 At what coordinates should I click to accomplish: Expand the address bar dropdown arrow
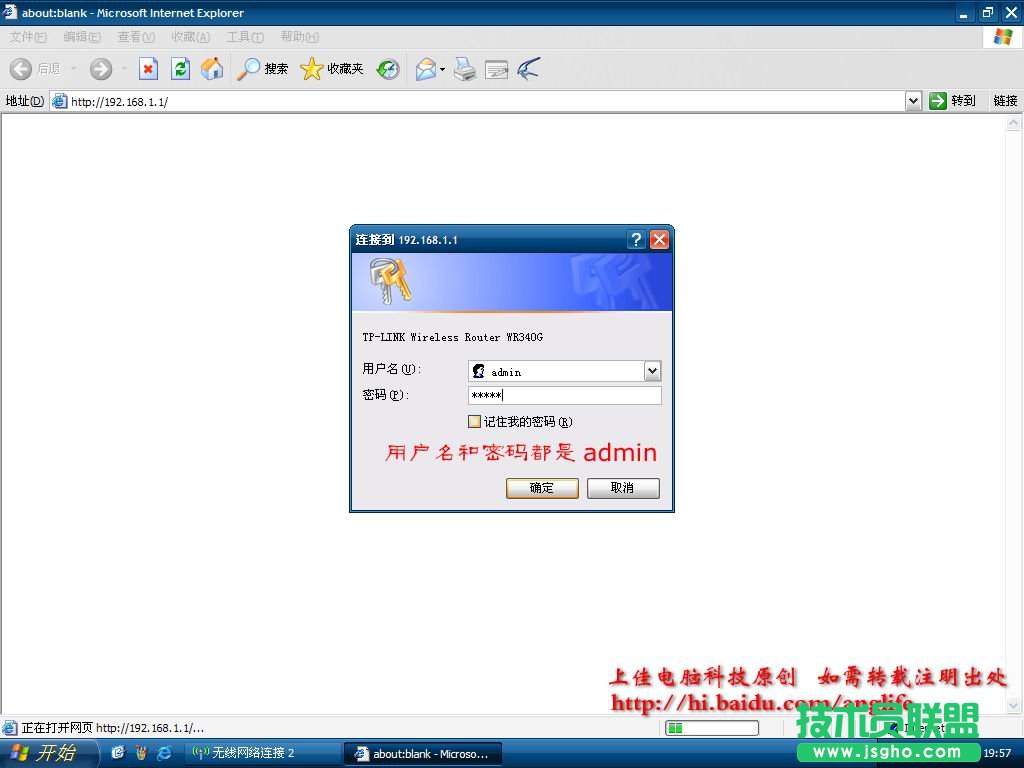(913, 101)
